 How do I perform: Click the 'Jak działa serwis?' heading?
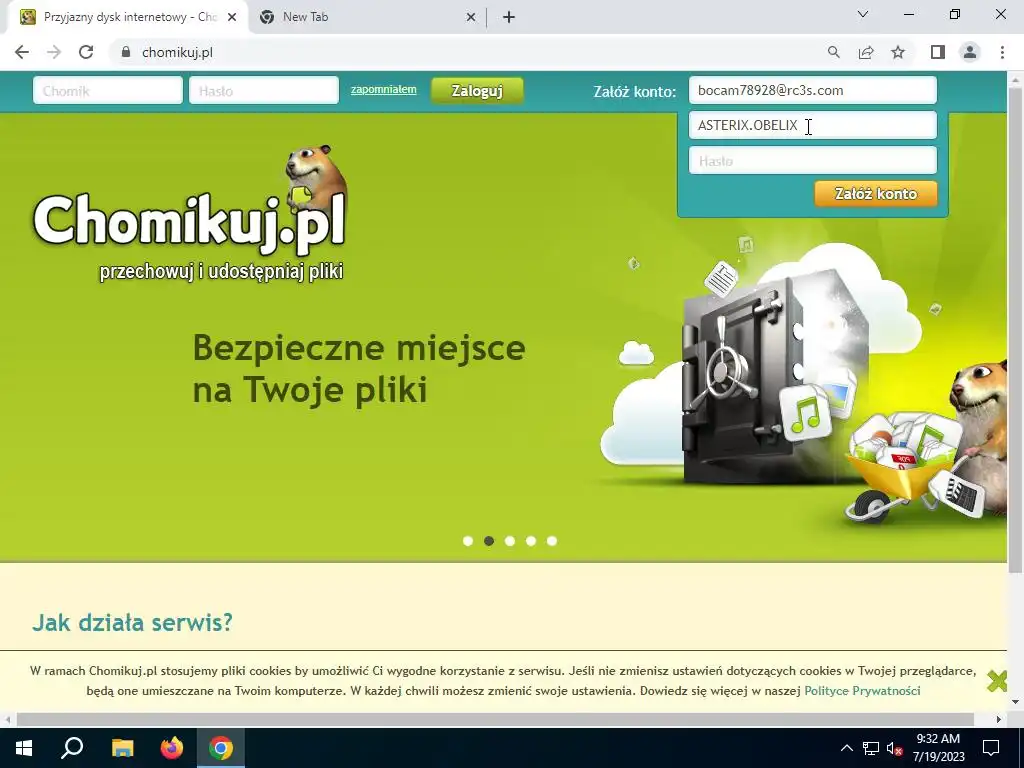(133, 622)
